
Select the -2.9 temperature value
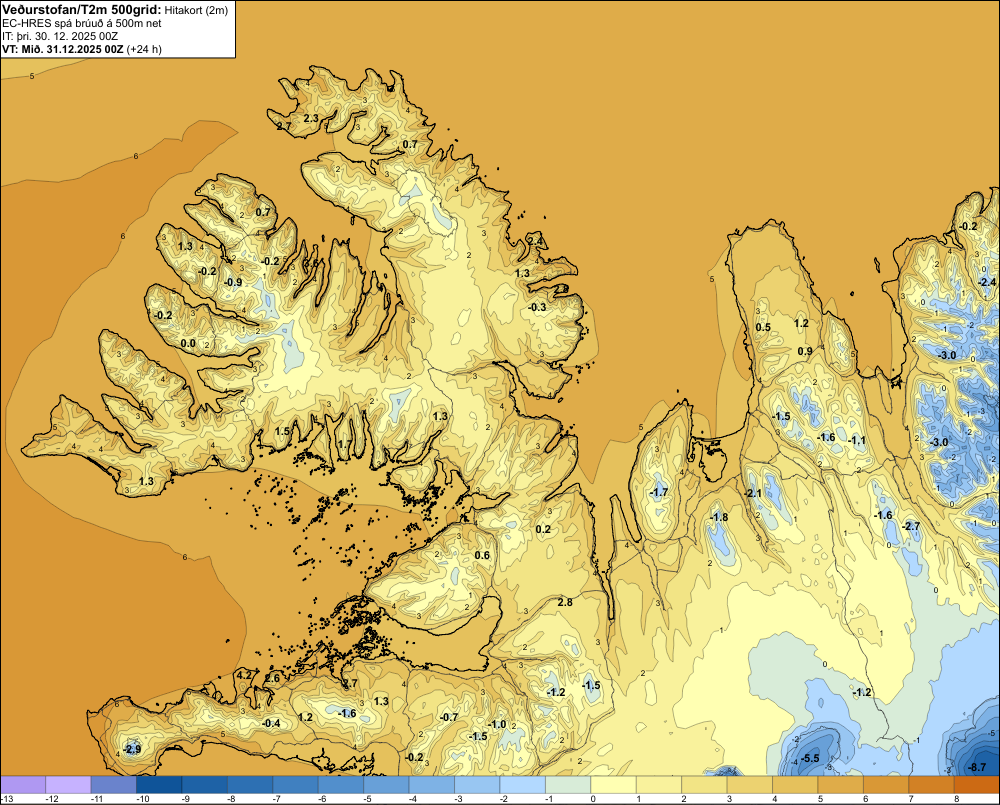tap(132, 749)
